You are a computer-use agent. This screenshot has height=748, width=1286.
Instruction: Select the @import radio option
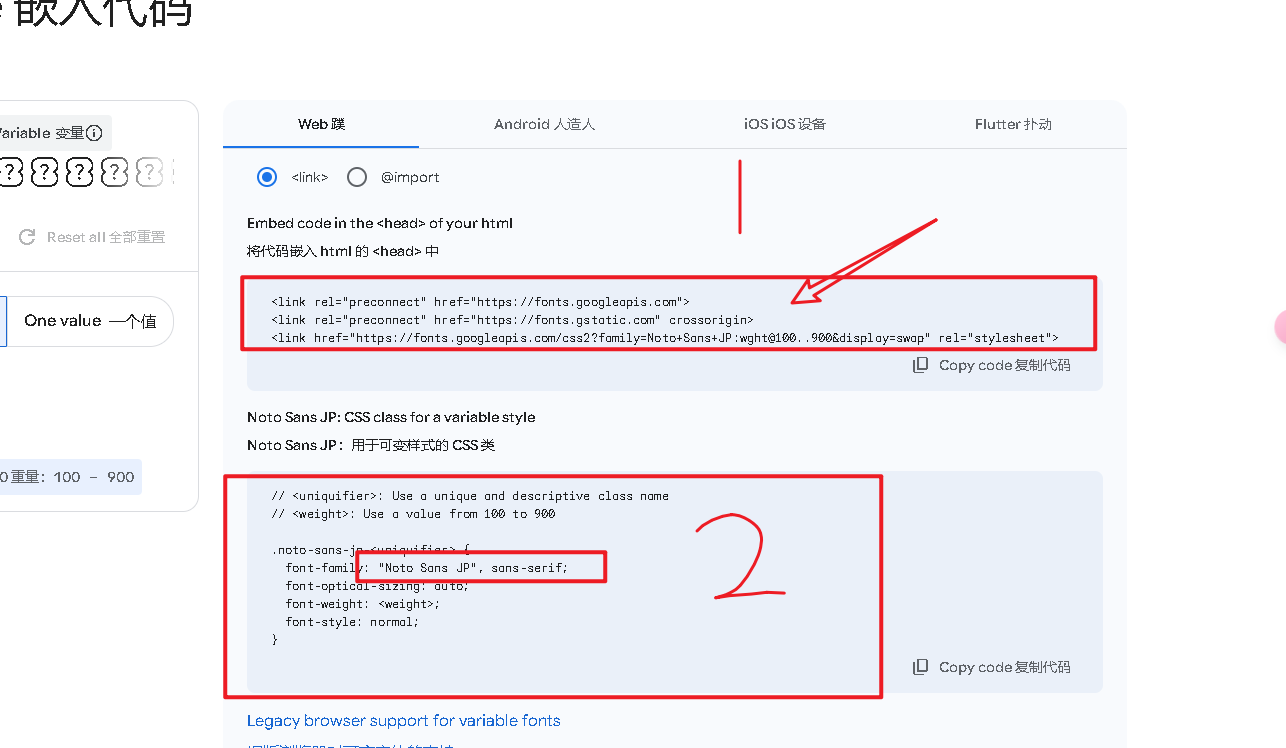point(357,177)
